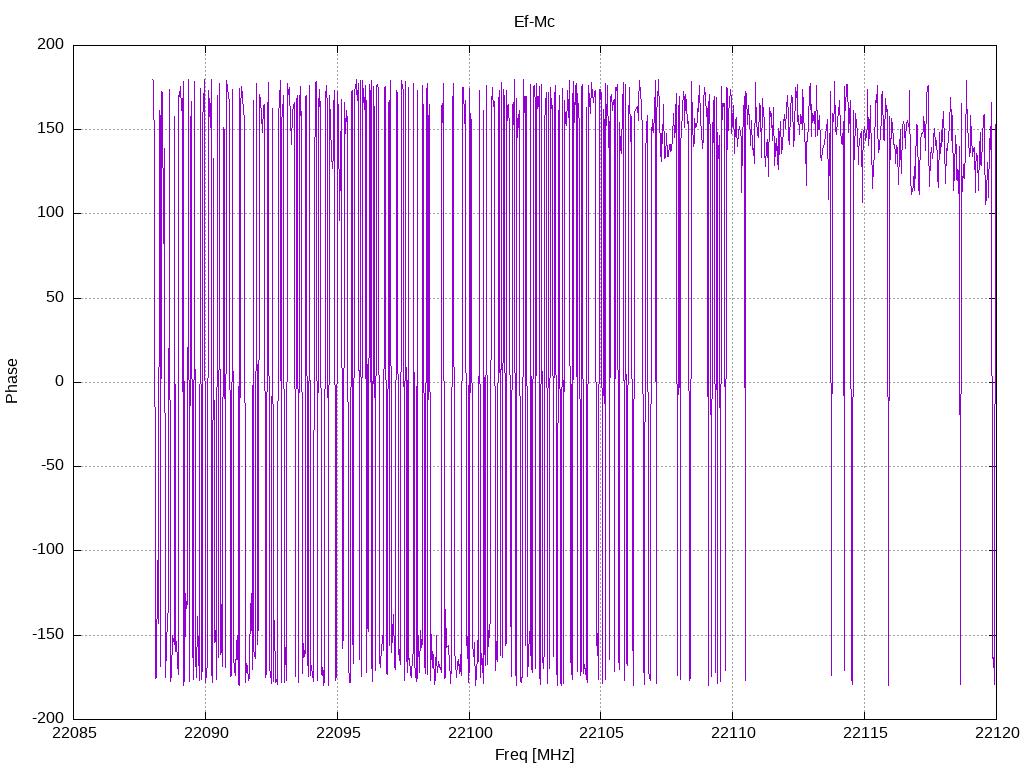Image resolution: width=1024 pixels, height=768 pixels.
Task: Click the 22115 x-axis tick label
Action: tap(865, 733)
